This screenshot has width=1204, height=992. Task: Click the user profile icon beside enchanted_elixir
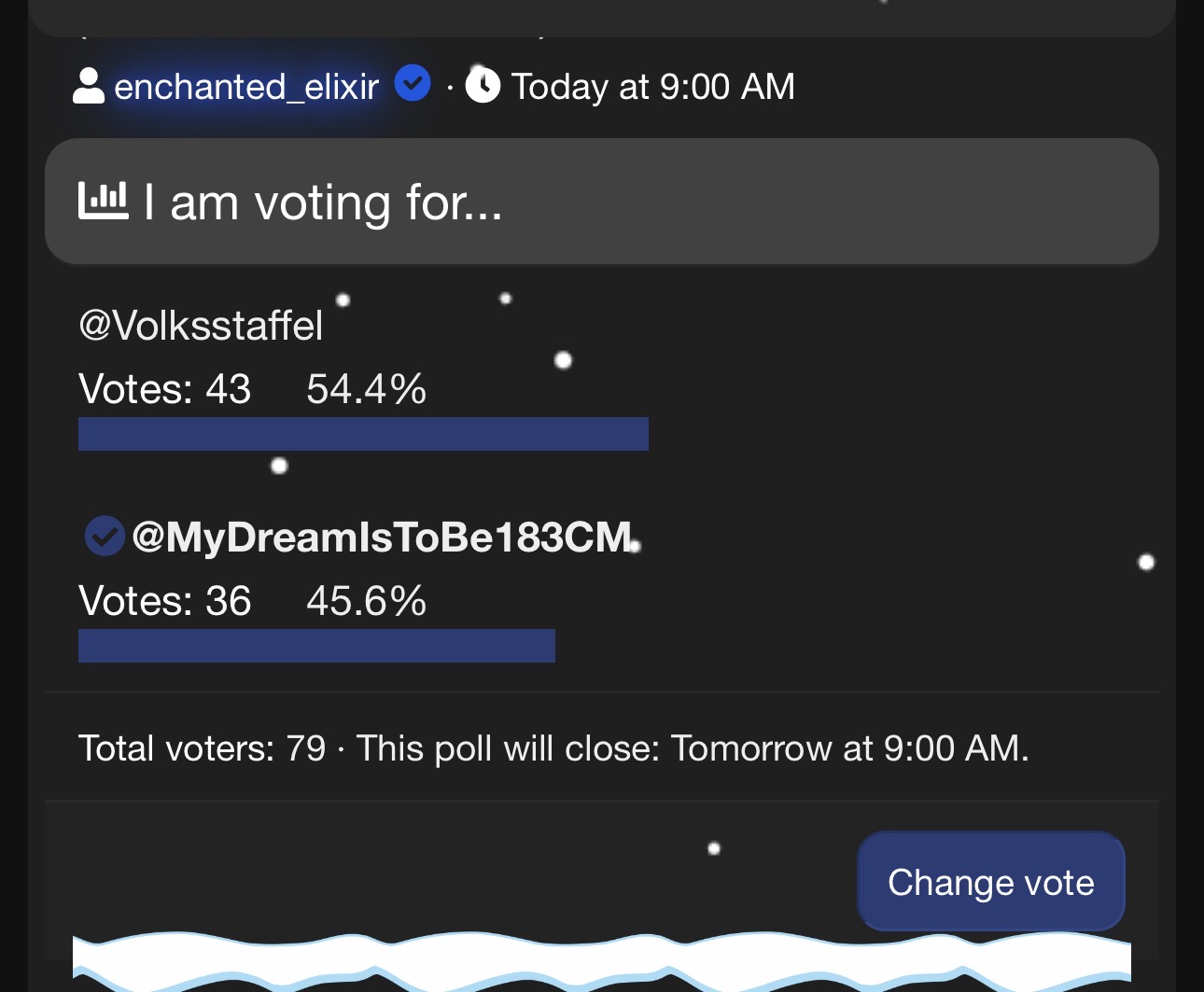[88, 86]
